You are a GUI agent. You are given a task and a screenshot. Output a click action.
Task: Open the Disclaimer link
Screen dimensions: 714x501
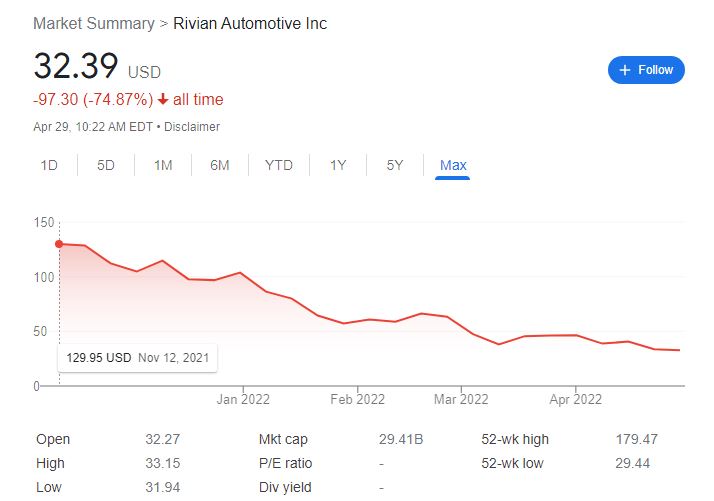coord(192,127)
